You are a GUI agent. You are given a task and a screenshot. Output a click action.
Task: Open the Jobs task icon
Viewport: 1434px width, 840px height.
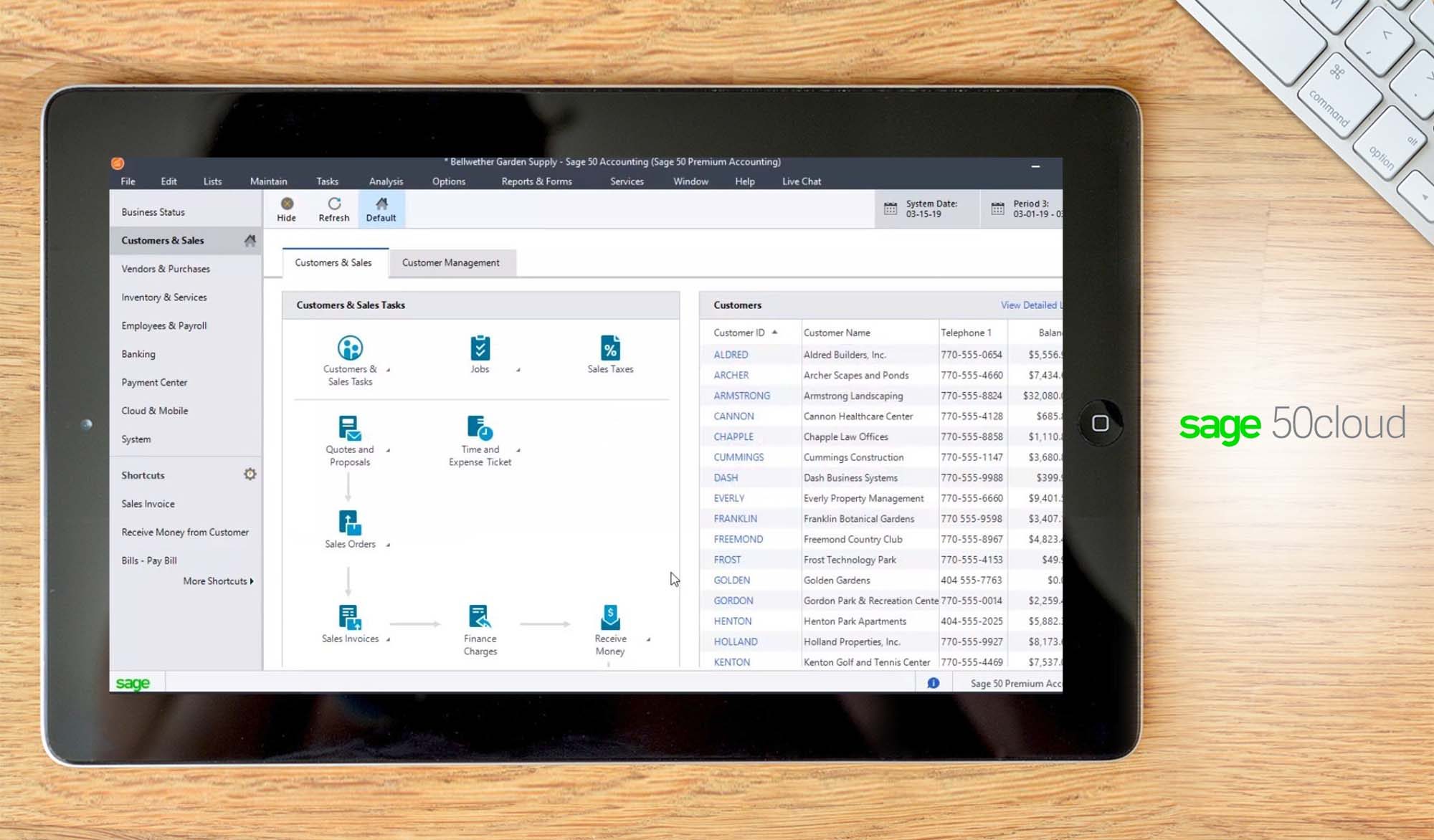[x=479, y=349]
